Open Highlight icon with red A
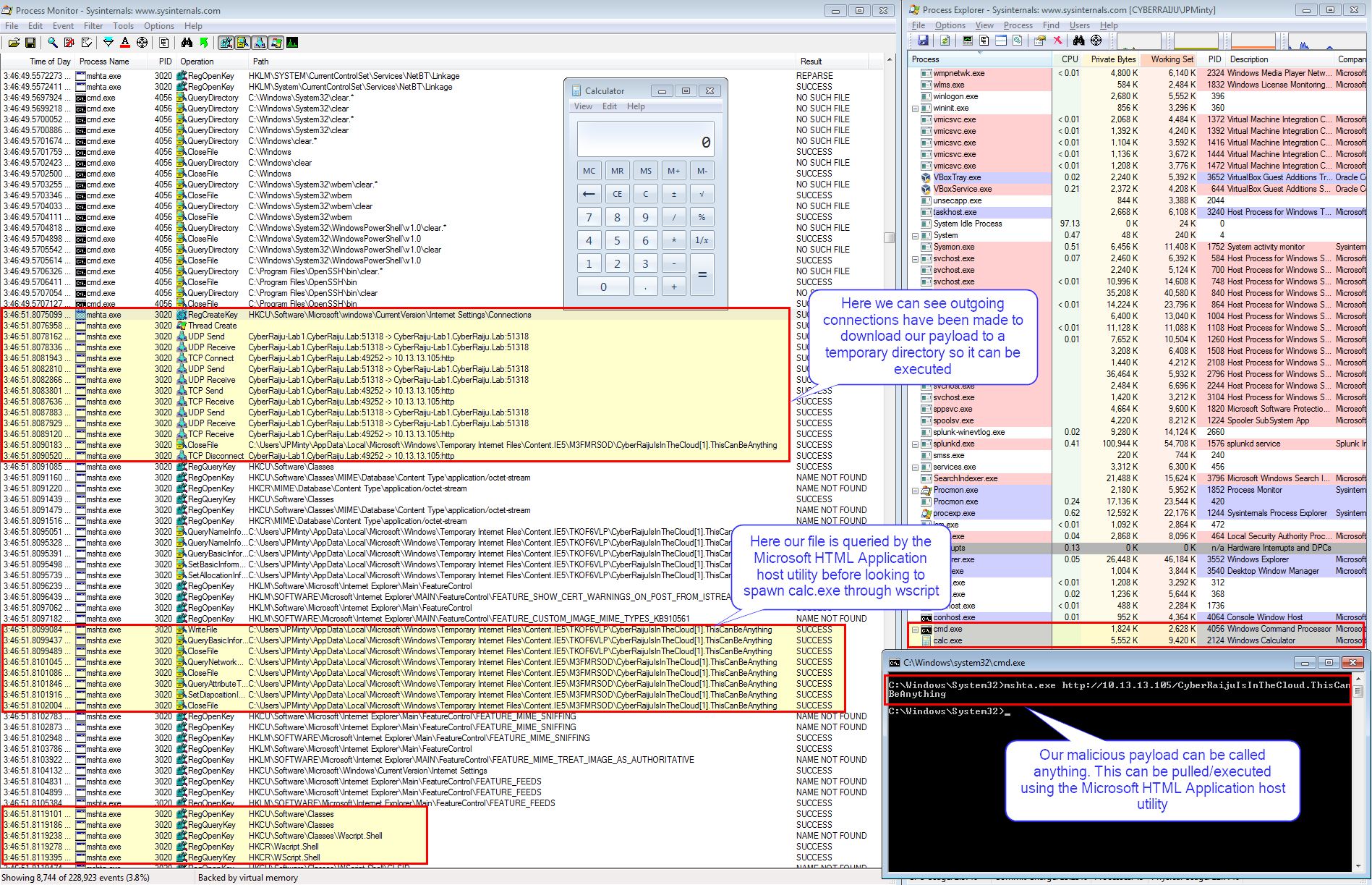1372x885 pixels. pyautogui.click(x=125, y=43)
